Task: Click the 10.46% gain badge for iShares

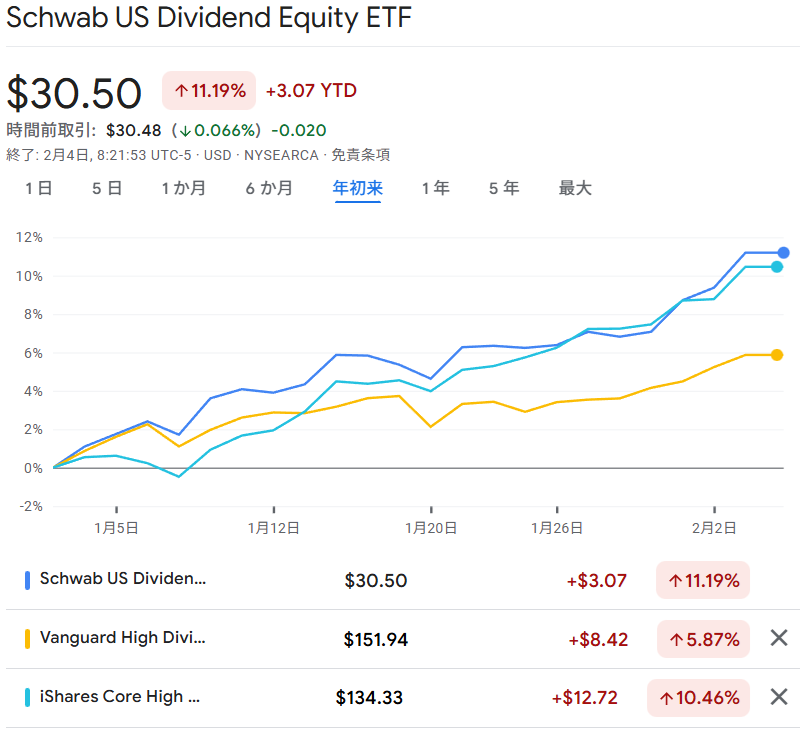Action: pyautogui.click(x=698, y=697)
